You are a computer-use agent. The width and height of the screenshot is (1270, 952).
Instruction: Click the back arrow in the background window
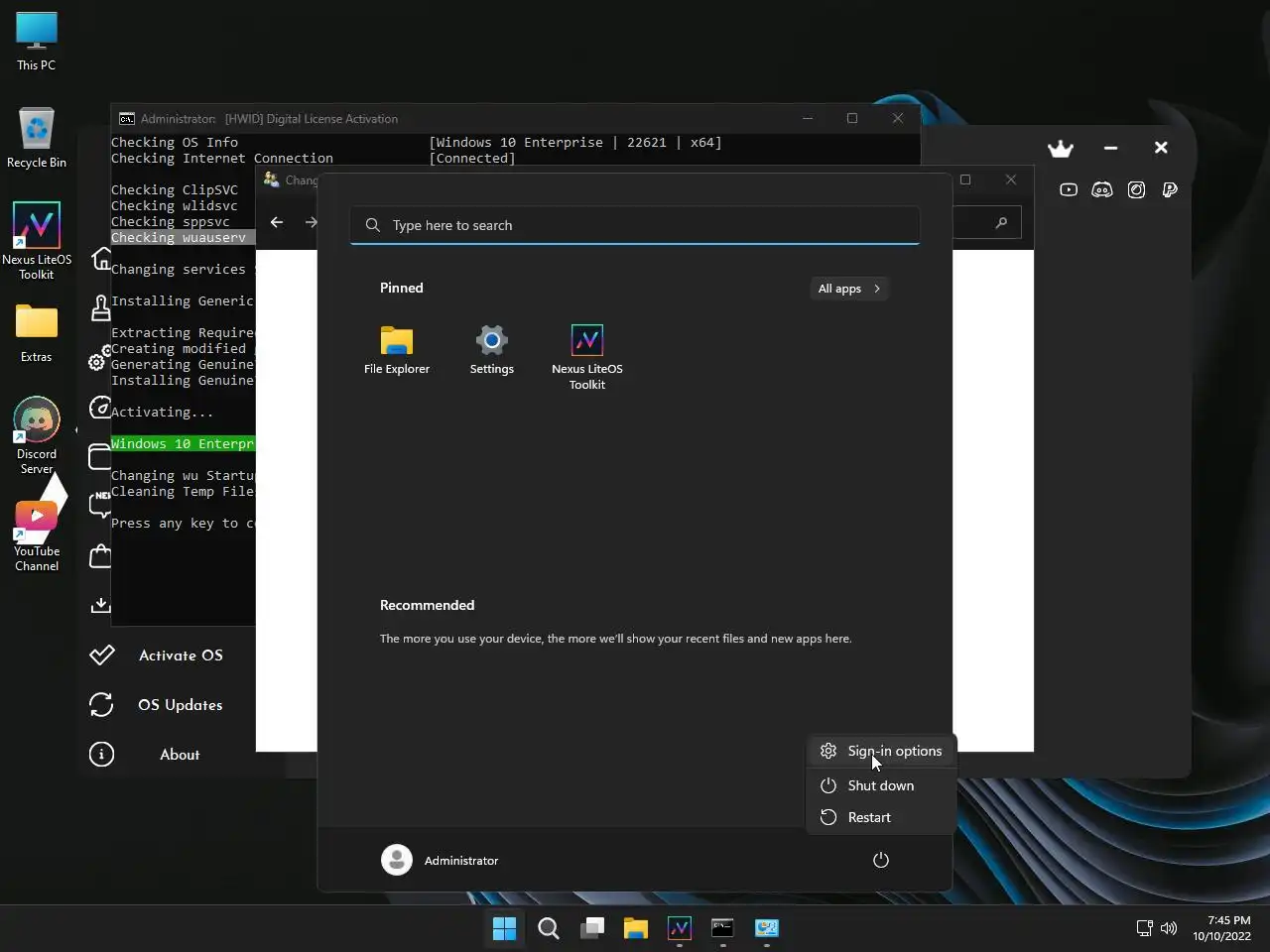[x=277, y=222]
